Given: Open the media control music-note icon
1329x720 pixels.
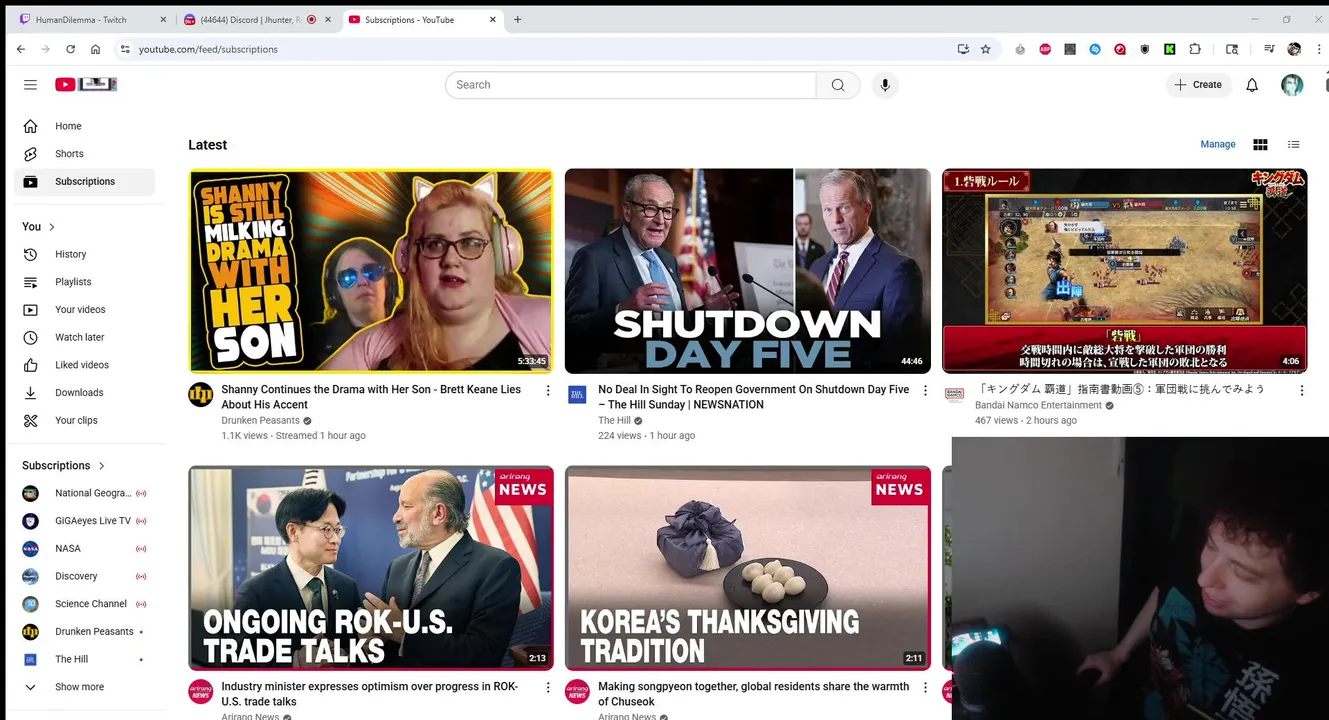Looking at the screenshot, I should (1269, 49).
